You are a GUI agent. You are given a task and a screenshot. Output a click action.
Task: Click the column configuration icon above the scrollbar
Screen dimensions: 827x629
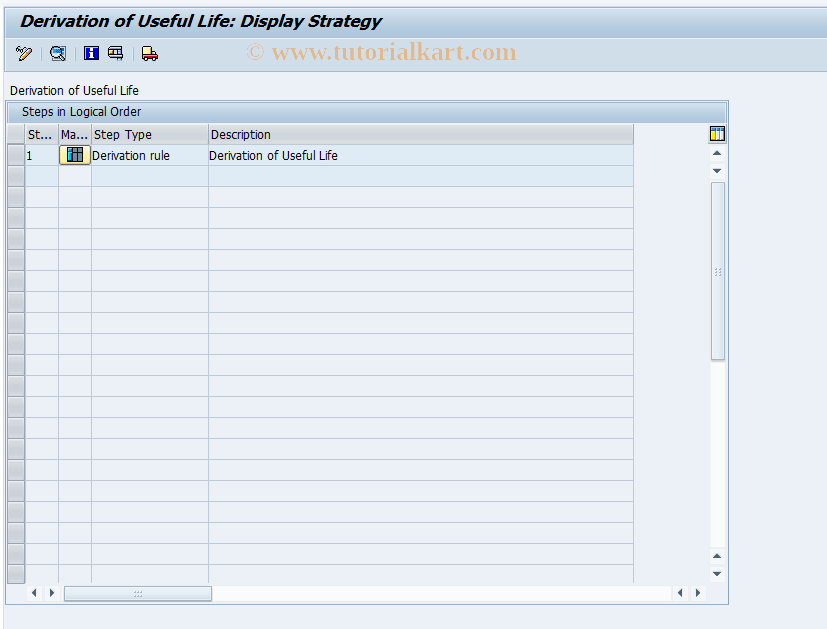tap(716, 133)
